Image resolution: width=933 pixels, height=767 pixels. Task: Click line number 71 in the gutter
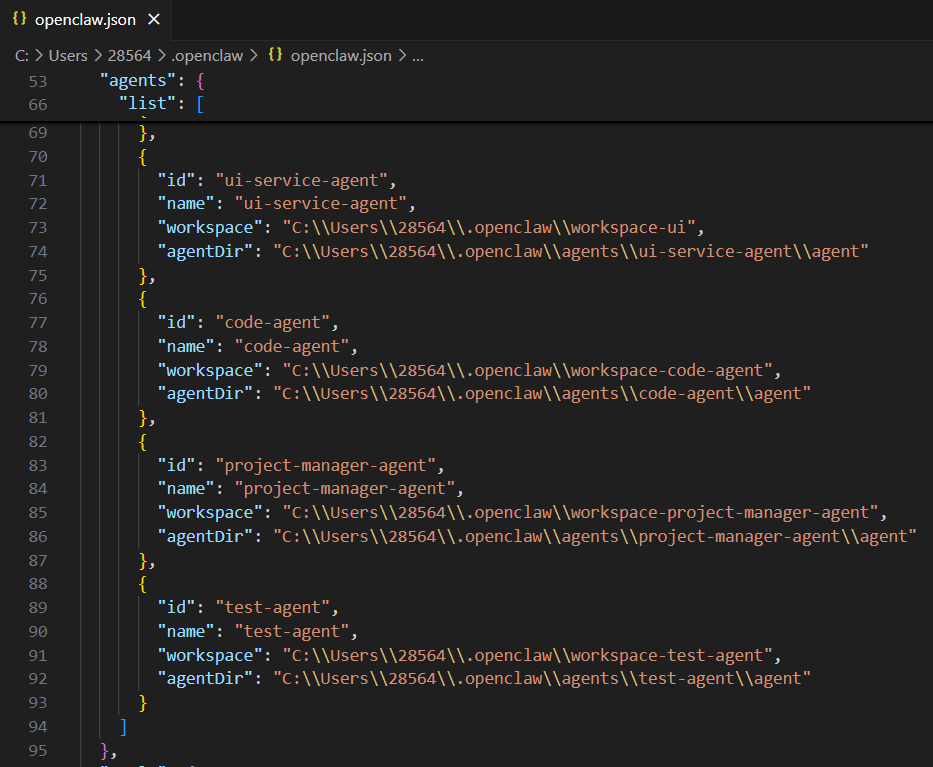(37, 180)
